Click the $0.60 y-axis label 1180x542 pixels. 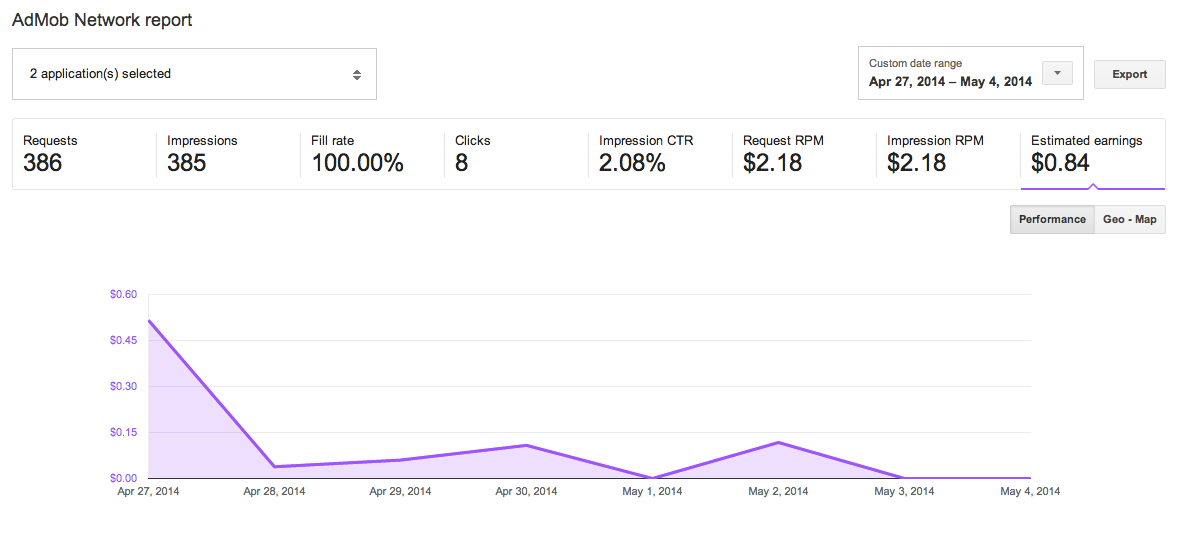coord(124,294)
